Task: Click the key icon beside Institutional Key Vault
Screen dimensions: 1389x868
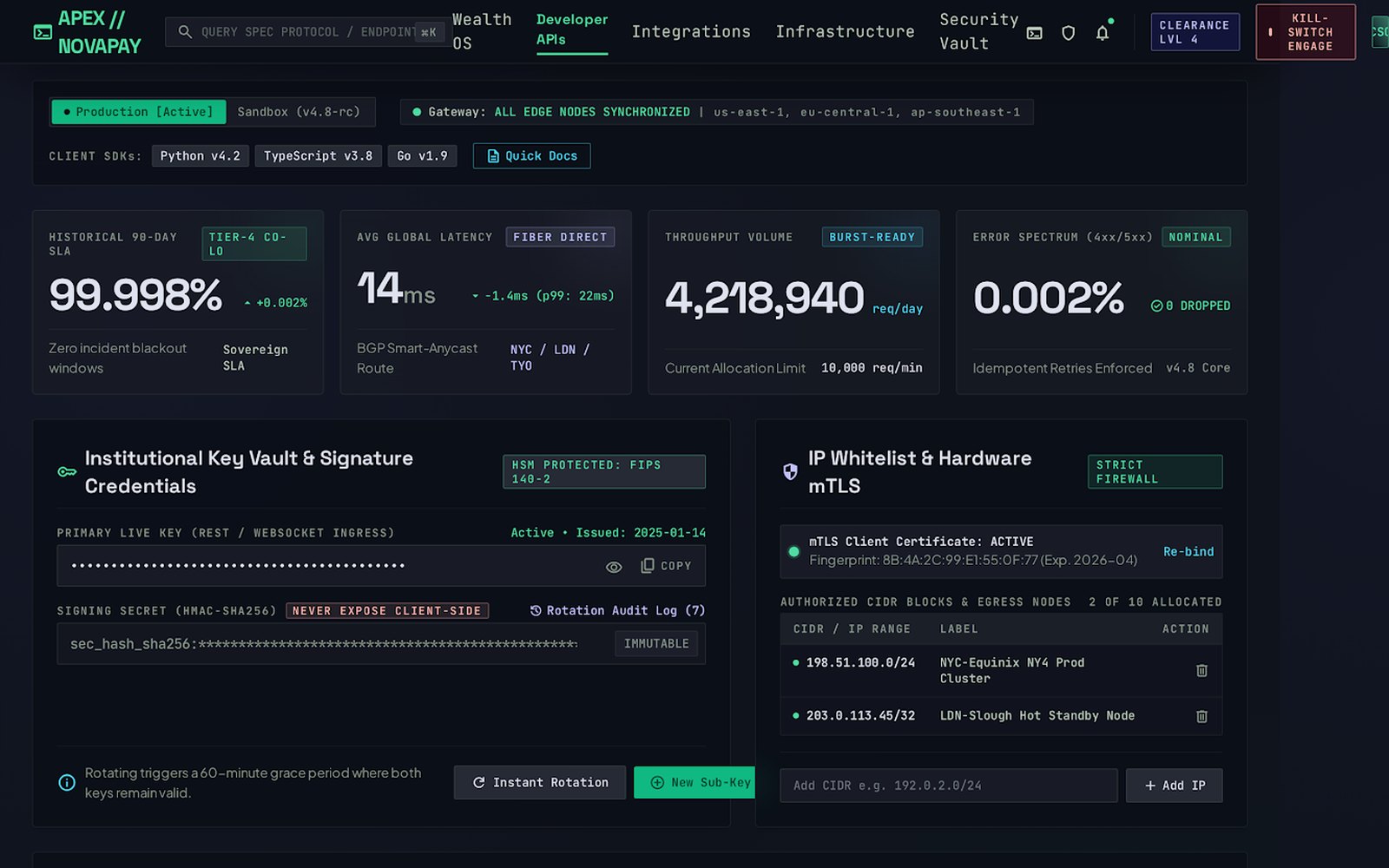Action: 67,472
